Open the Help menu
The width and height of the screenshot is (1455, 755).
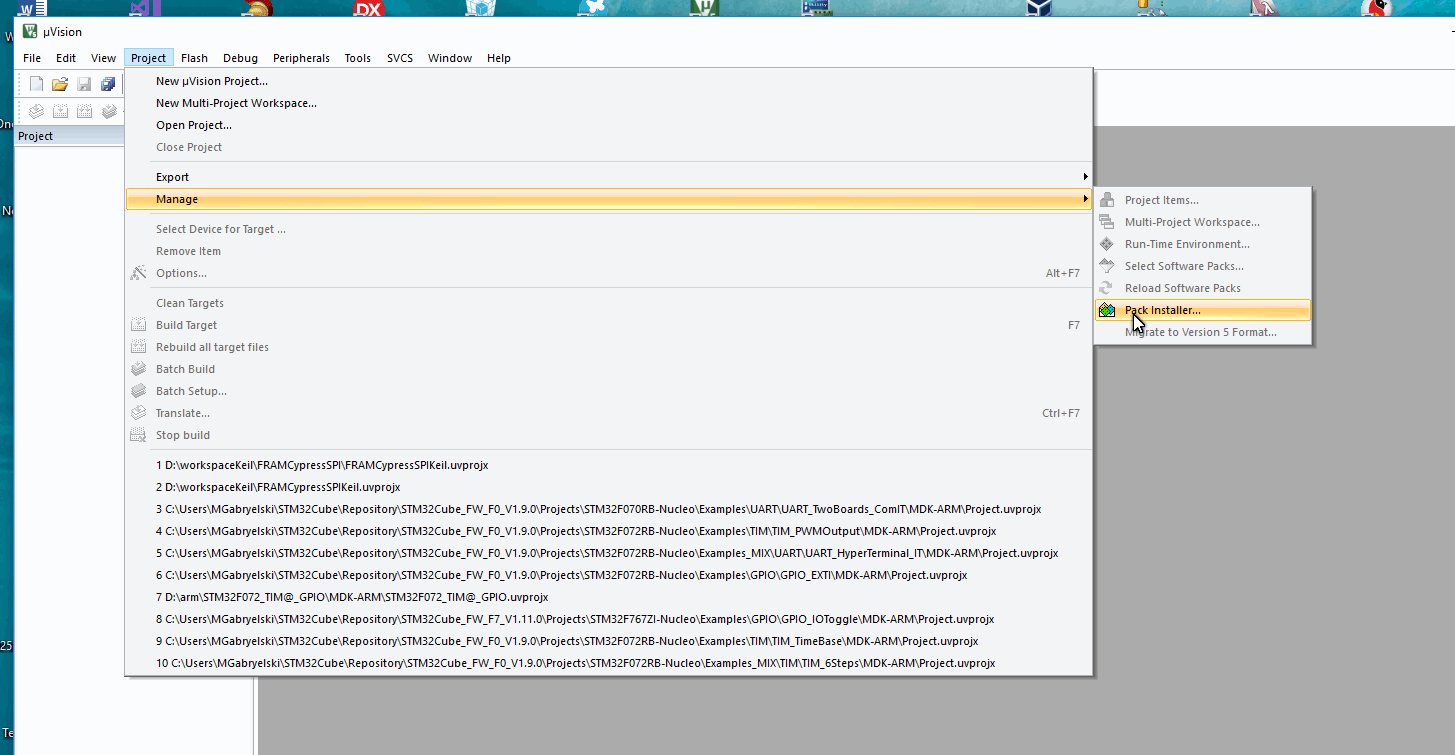[x=499, y=58]
